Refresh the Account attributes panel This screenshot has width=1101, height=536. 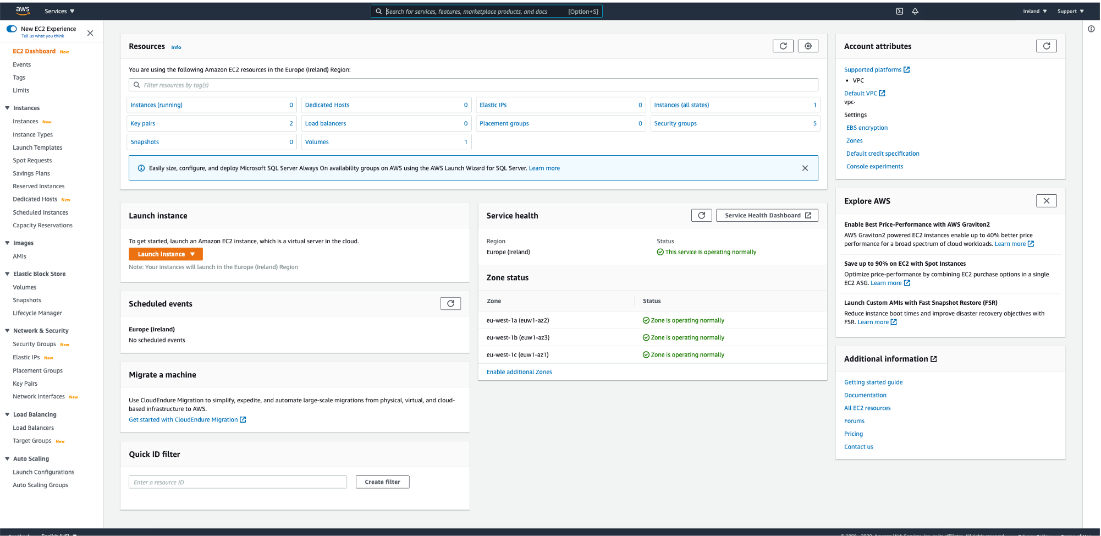pyautogui.click(x=1046, y=46)
